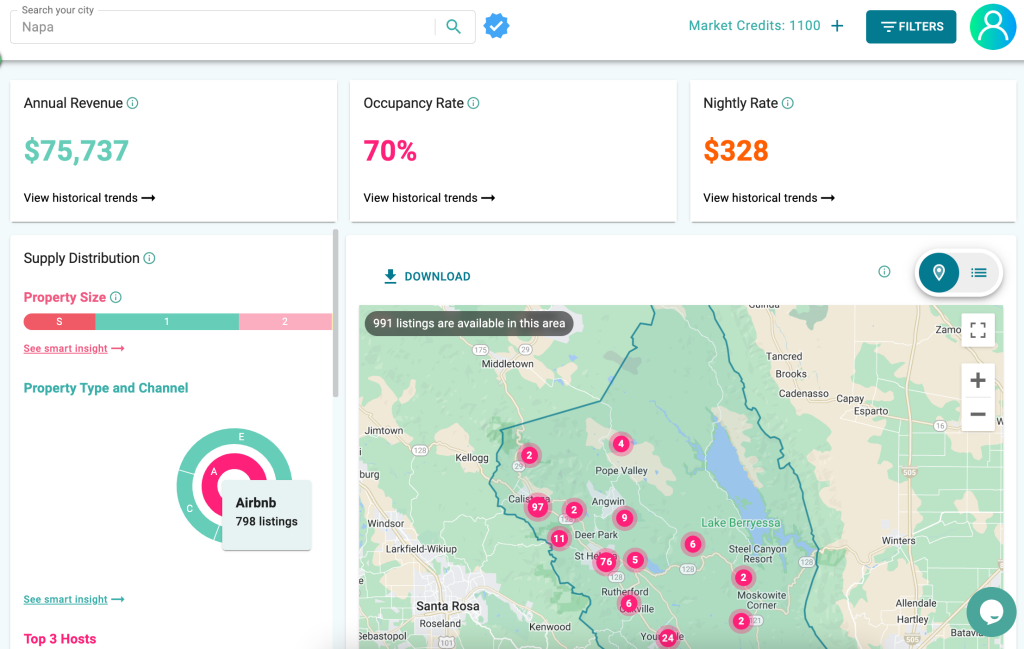
Task: Open the chat support bubble
Action: pyautogui.click(x=991, y=612)
